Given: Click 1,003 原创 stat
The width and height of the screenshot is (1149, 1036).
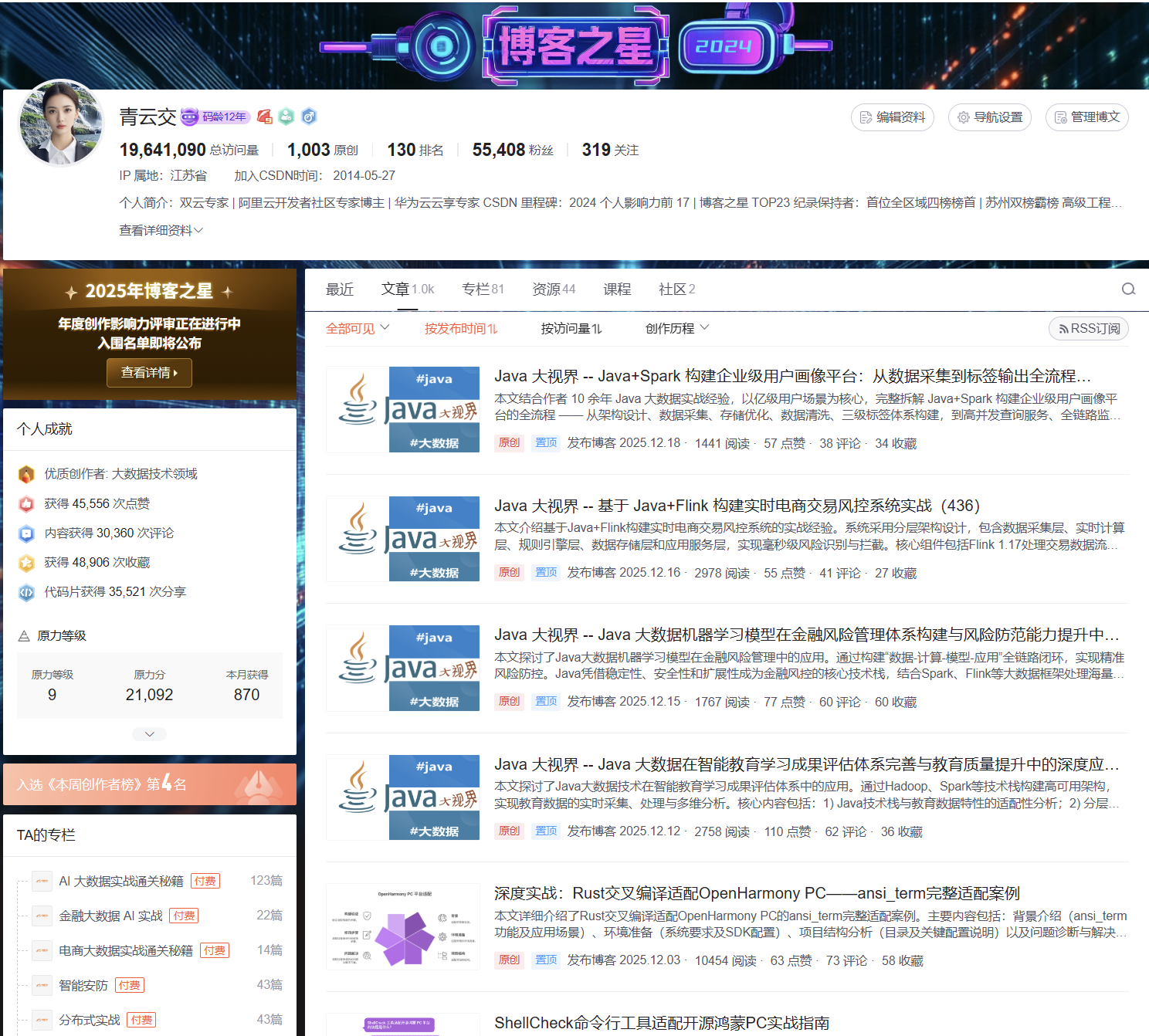Looking at the screenshot, I should [x=323, y=150].
